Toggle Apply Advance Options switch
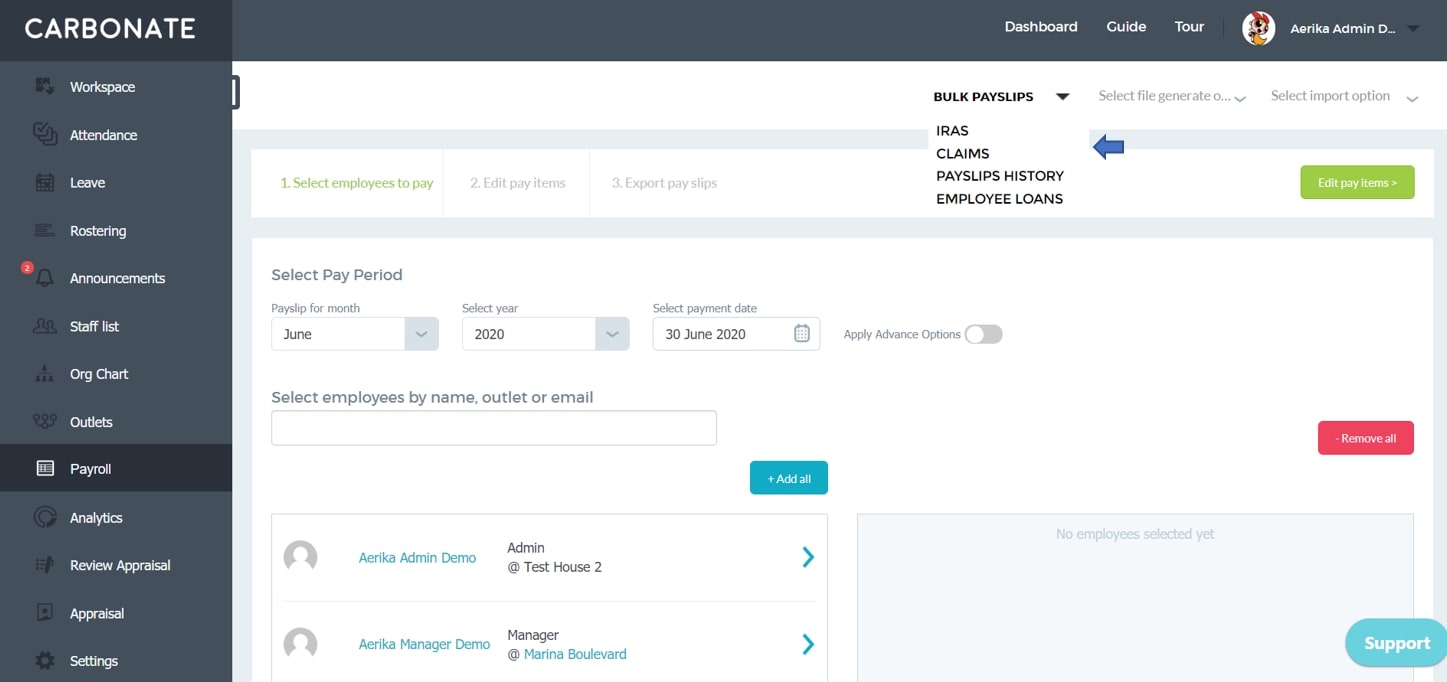The image size is (1447, 682). pos(983,334)
